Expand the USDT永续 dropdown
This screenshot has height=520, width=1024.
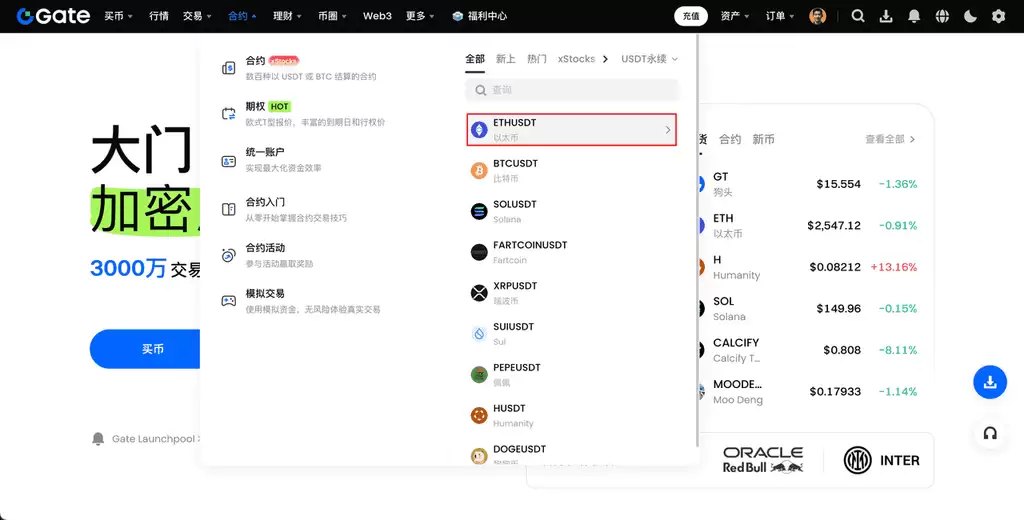click(649, 59)
